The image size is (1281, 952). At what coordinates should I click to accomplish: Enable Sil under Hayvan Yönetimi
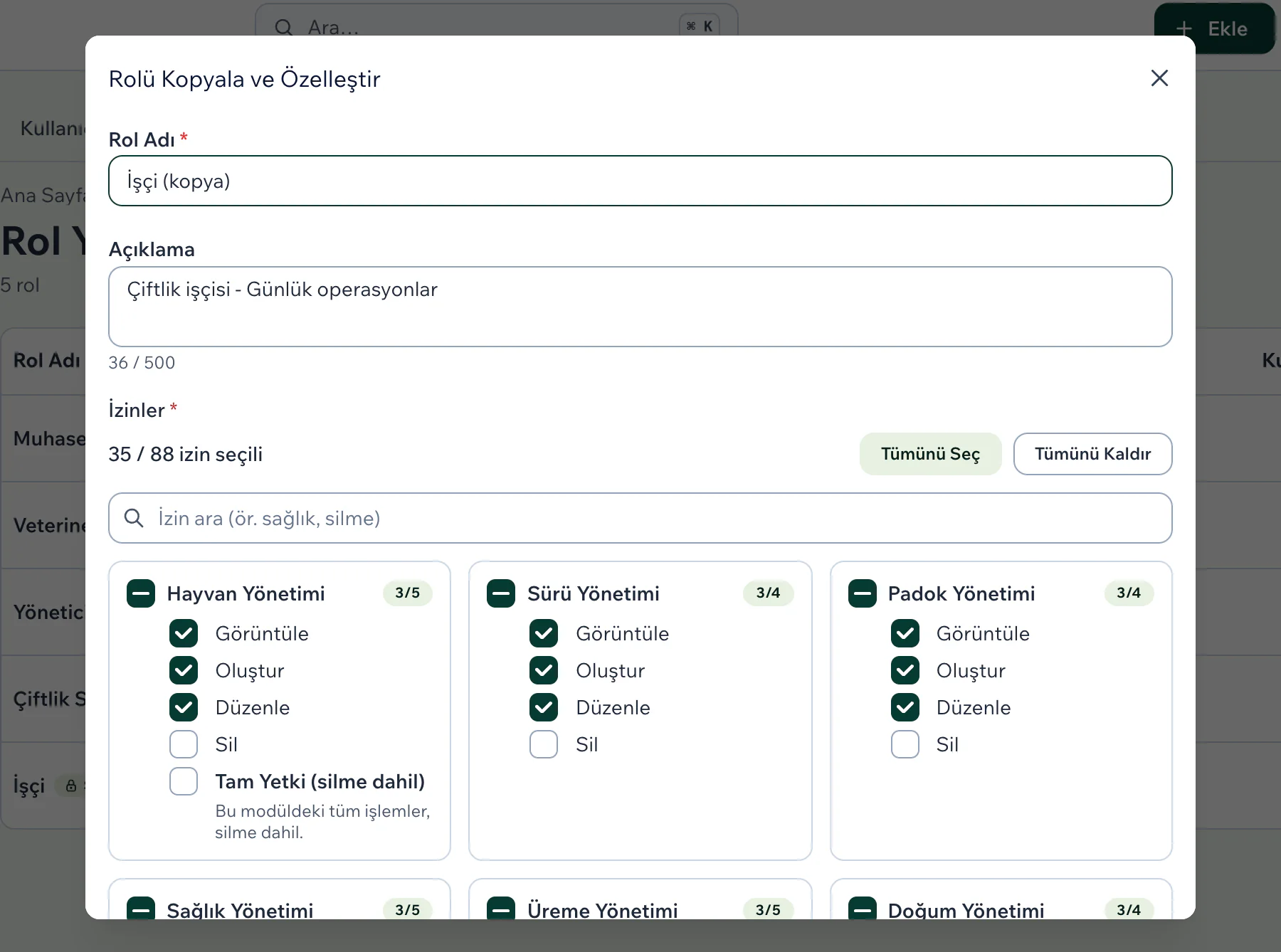click(x=184, y=744)
